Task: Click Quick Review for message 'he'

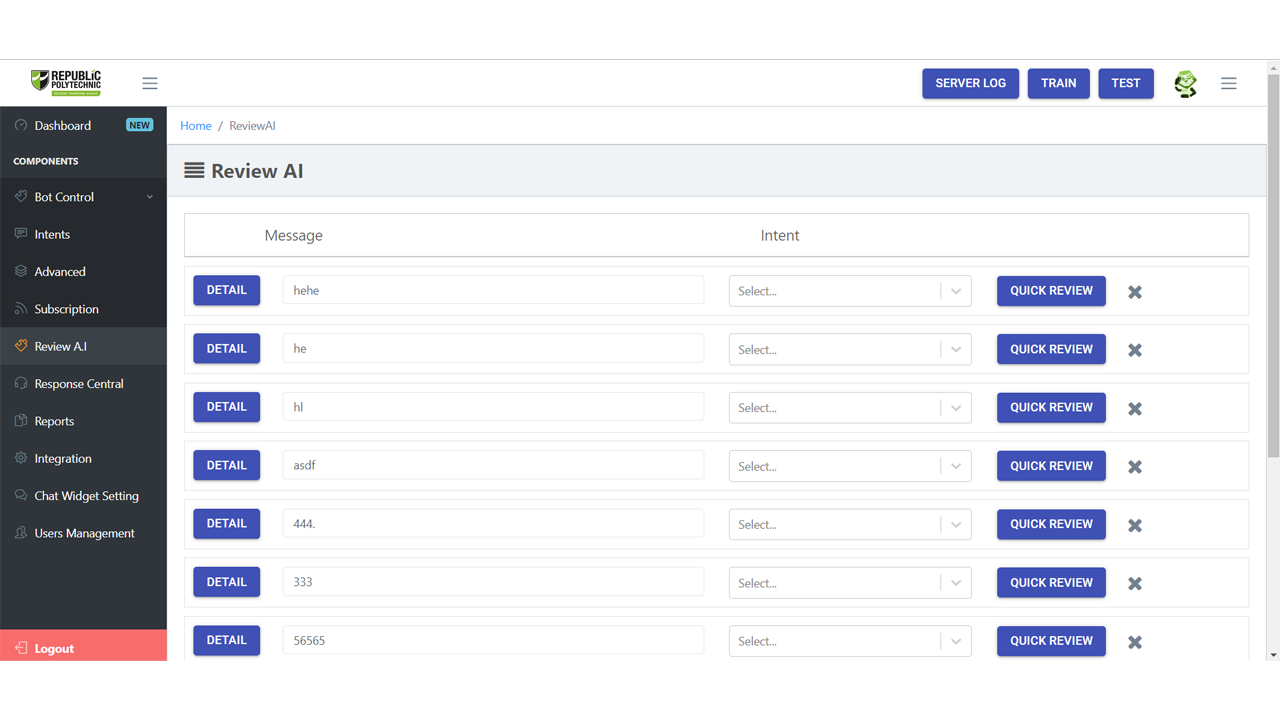Action: (1050, 349)
